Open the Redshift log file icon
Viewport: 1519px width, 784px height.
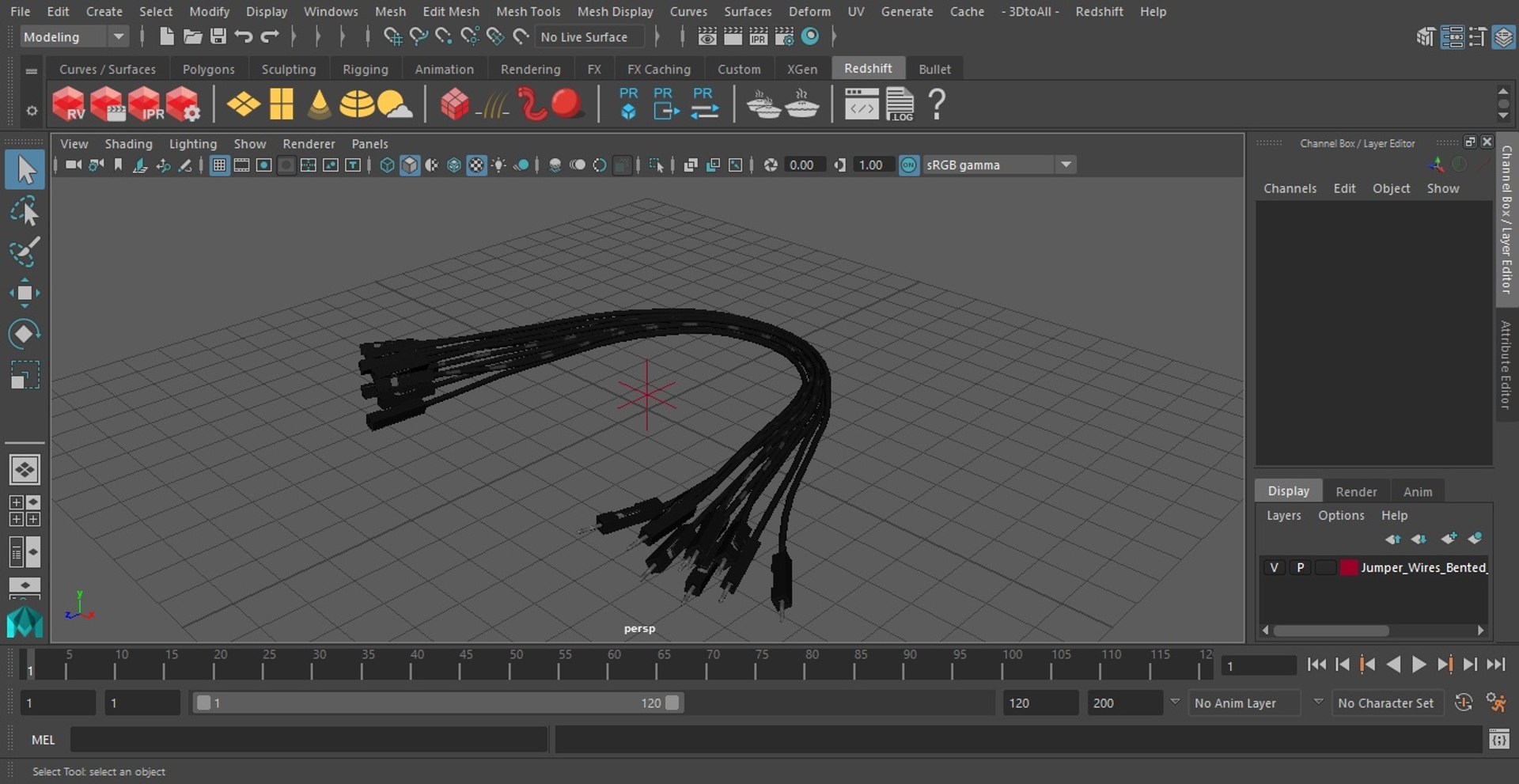pos(900,104)
